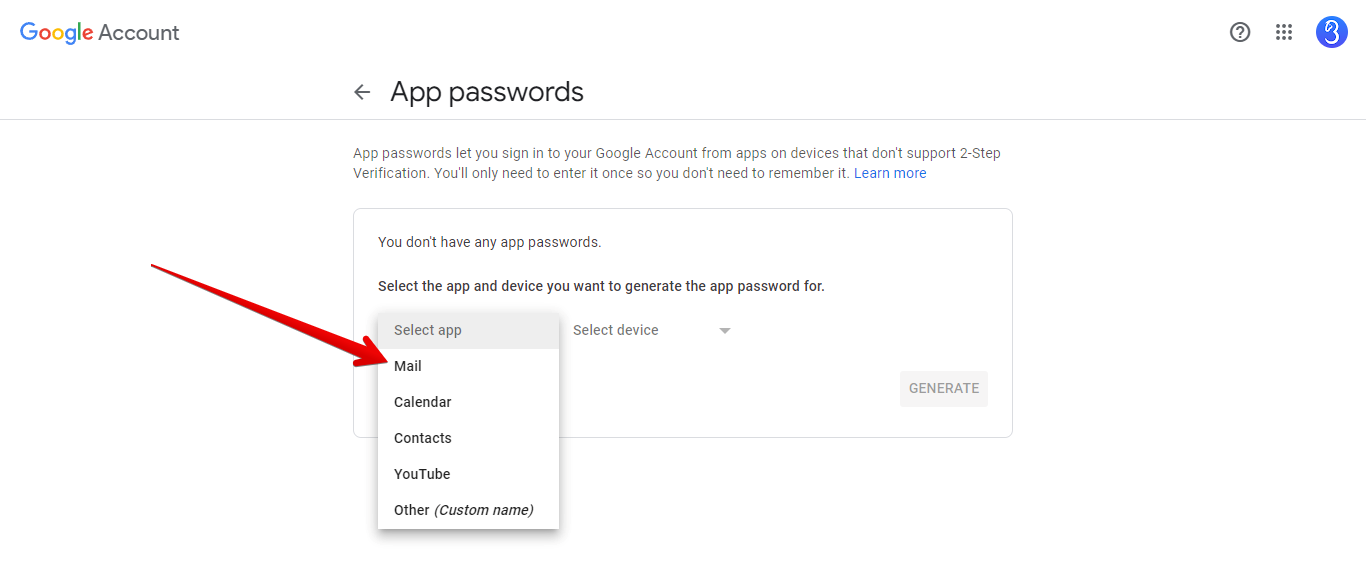
Task: Click the Select app dropdown header
Action: pos(468,330)
